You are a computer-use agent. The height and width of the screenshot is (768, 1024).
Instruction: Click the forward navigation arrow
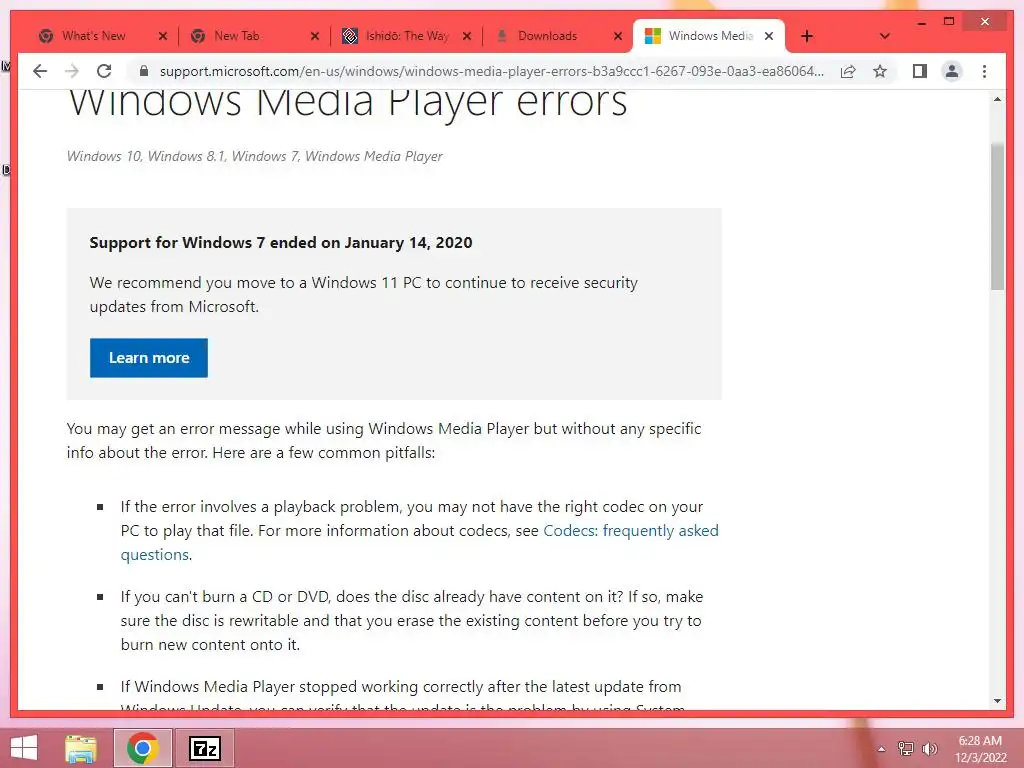click(x=72, y=71)
